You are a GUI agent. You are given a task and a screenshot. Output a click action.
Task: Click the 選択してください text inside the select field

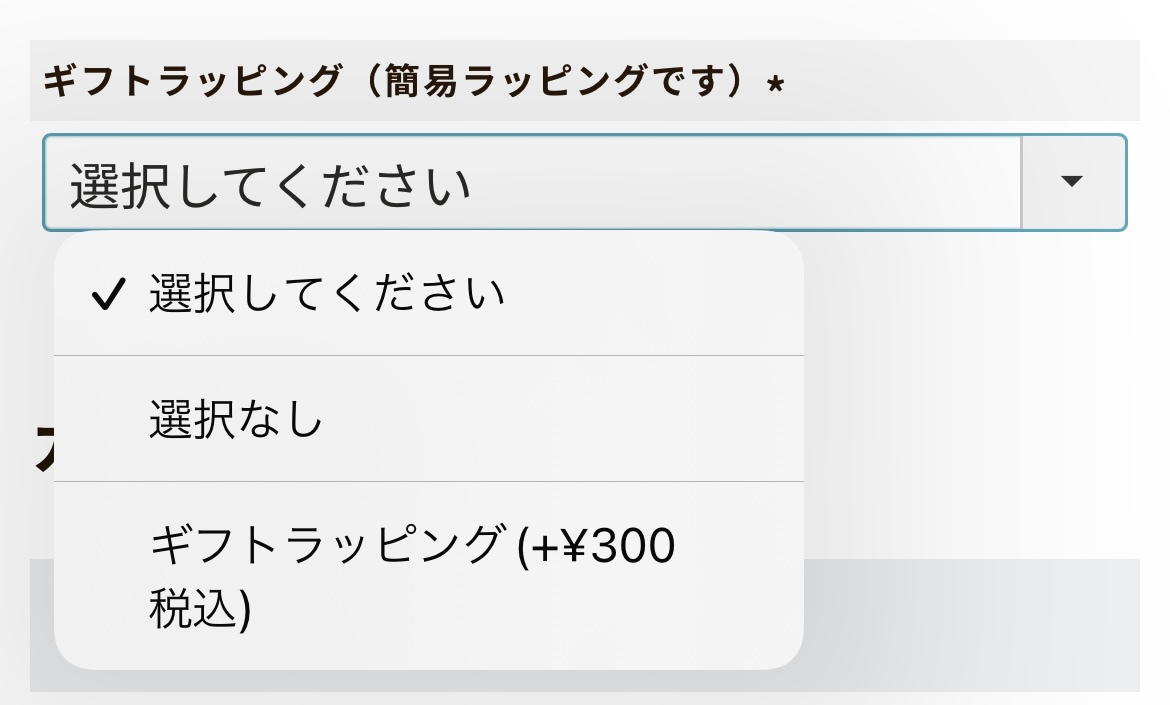(x=270, y=186)
